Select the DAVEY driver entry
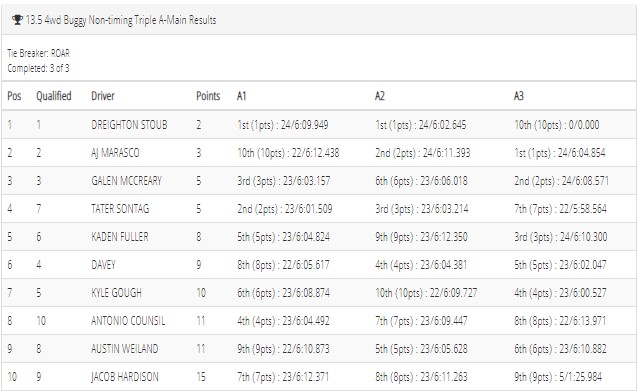 coord(103,265)
